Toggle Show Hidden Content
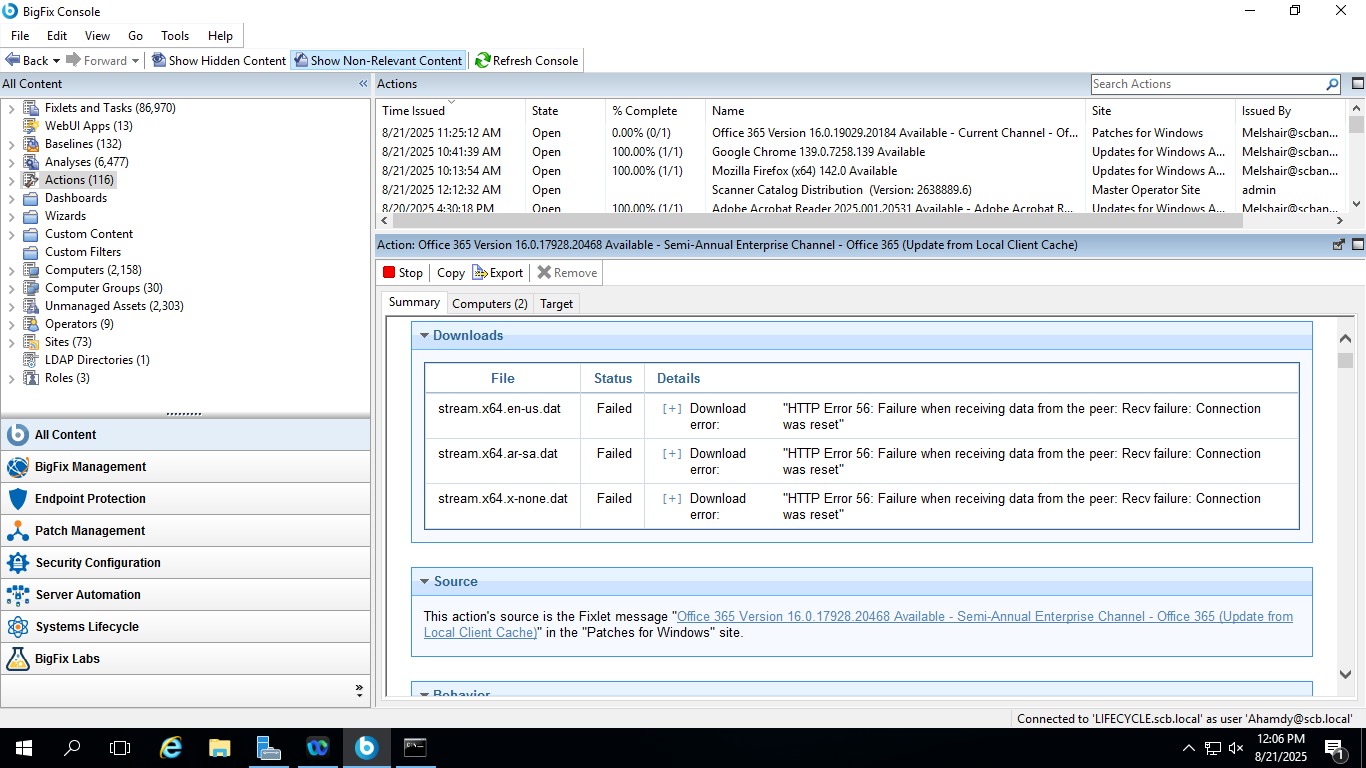 click(x=219, y=61)
